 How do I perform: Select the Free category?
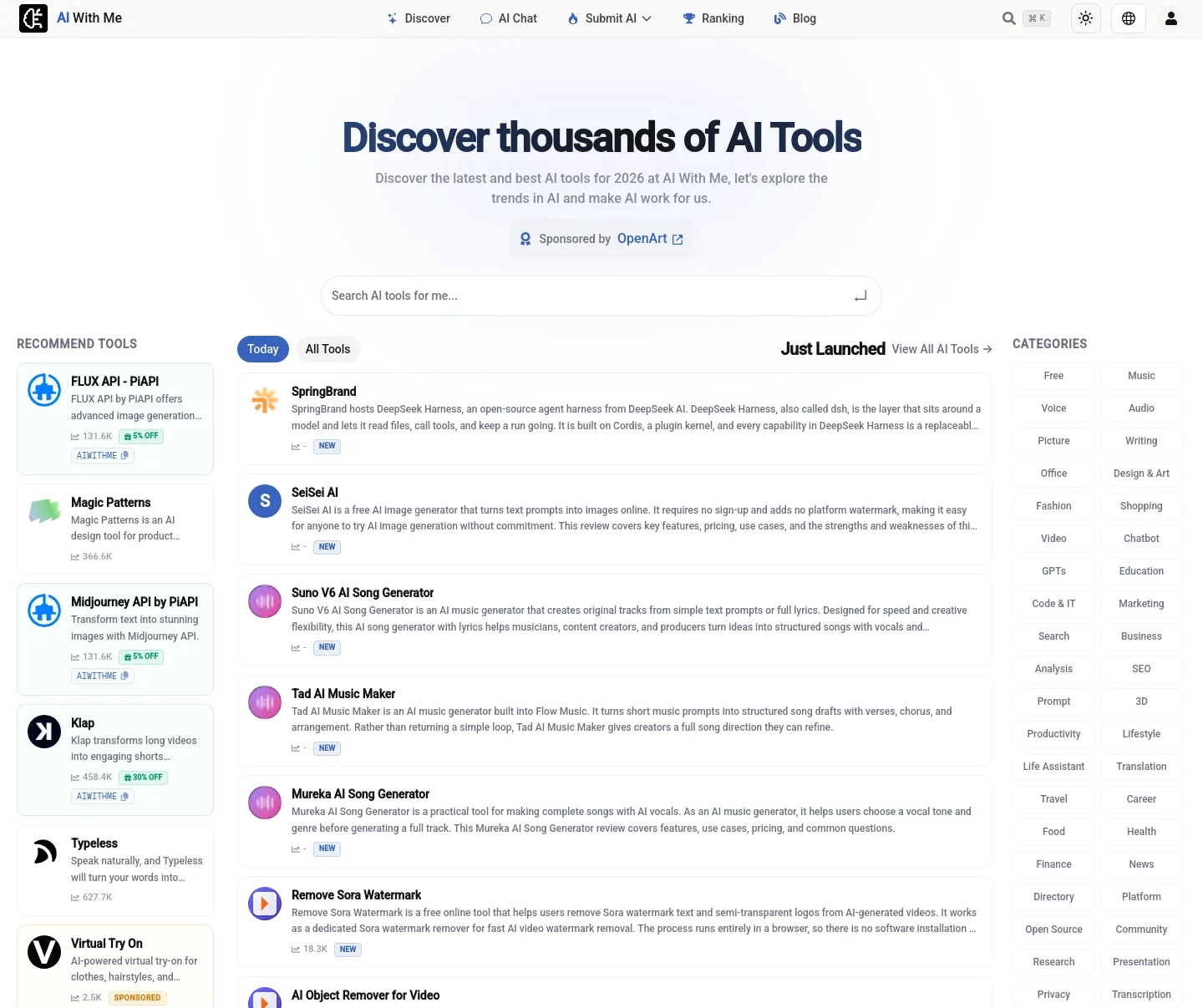1053,376
